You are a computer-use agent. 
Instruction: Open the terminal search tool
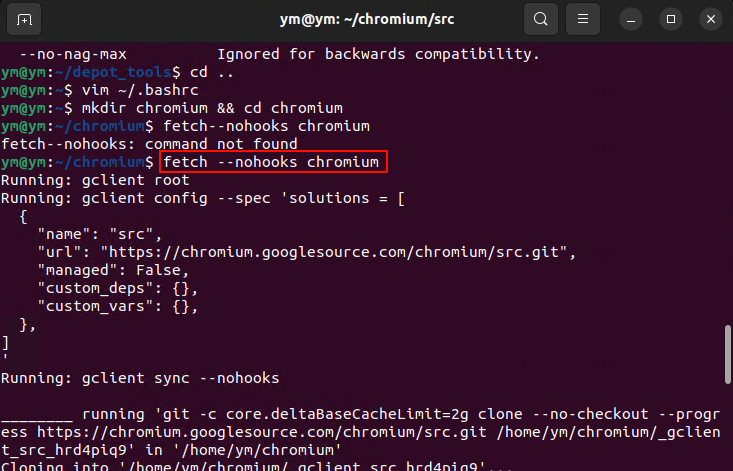[x=541, y=19]
